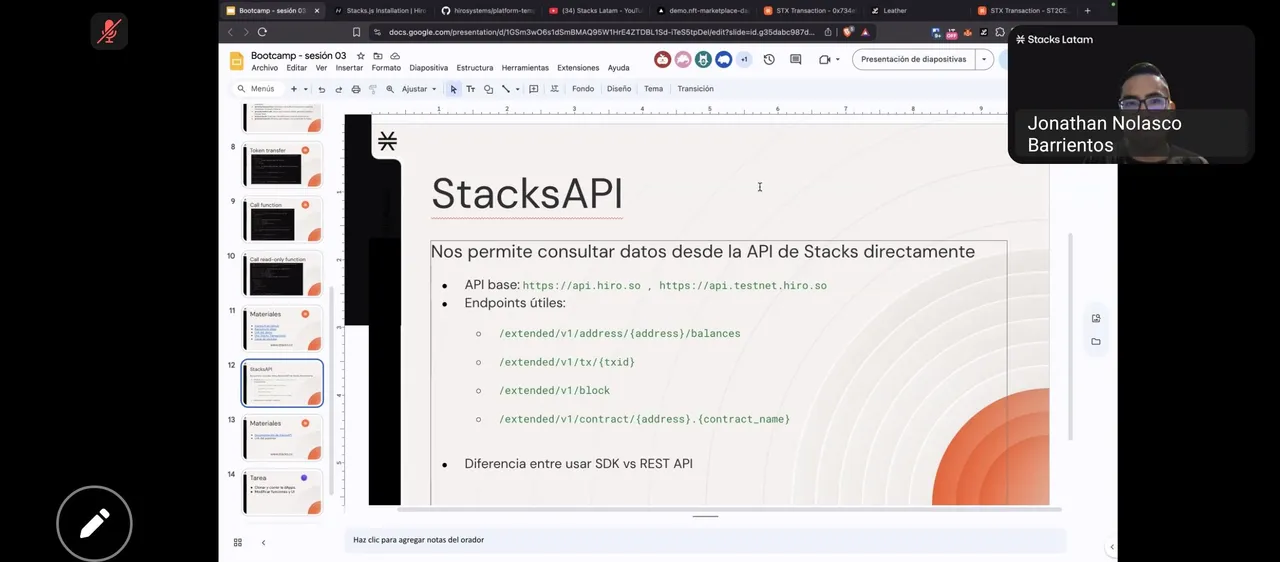Open the Insertar menu
The height and width of the screenshot is (562, 1280).
[x=349, y=68]
